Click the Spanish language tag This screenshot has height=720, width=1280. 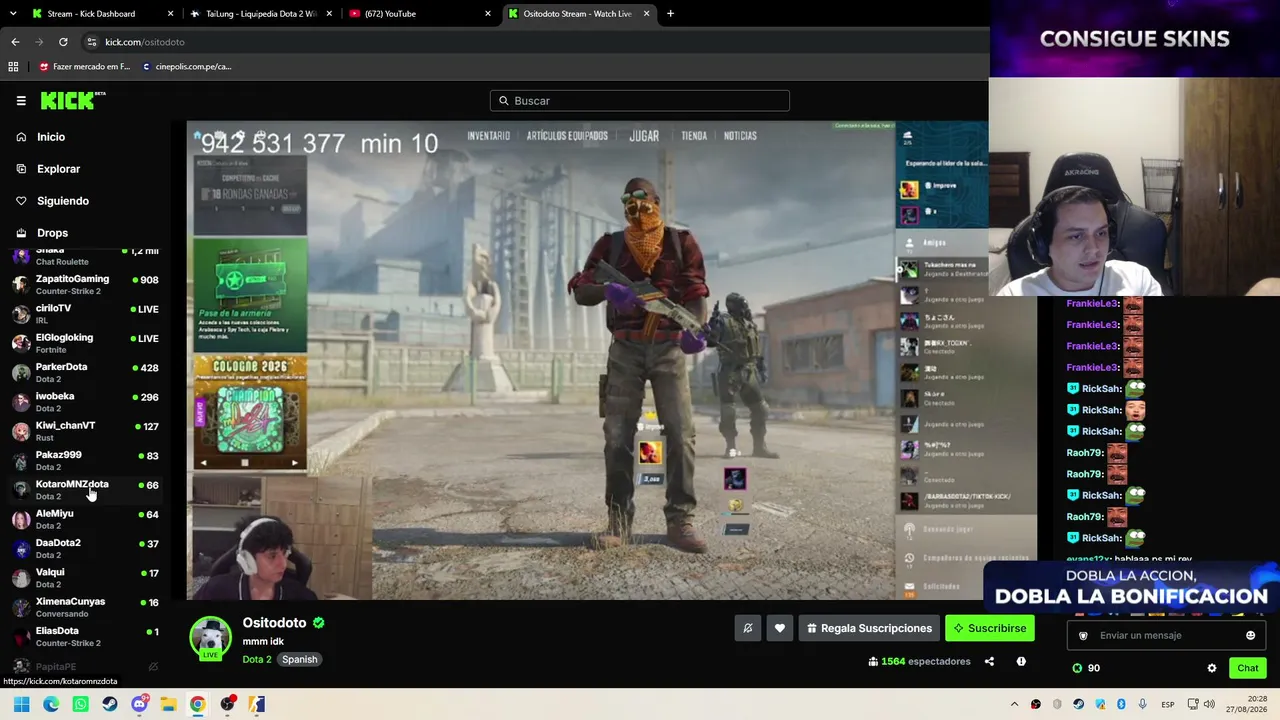(x=299, y=659)
